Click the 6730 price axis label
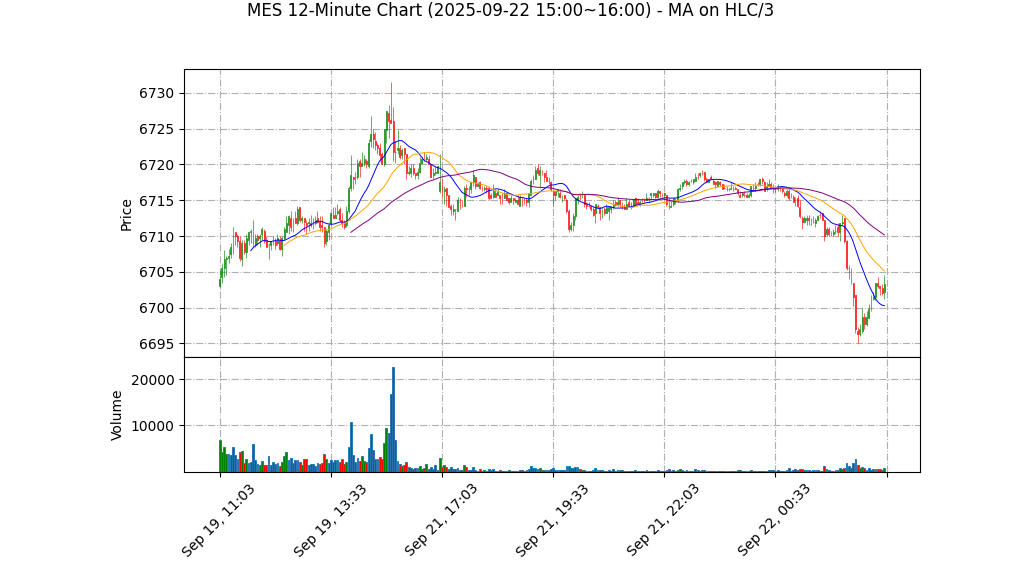Viewport: 1022px width, 575px height. click(x=156, y=94)
